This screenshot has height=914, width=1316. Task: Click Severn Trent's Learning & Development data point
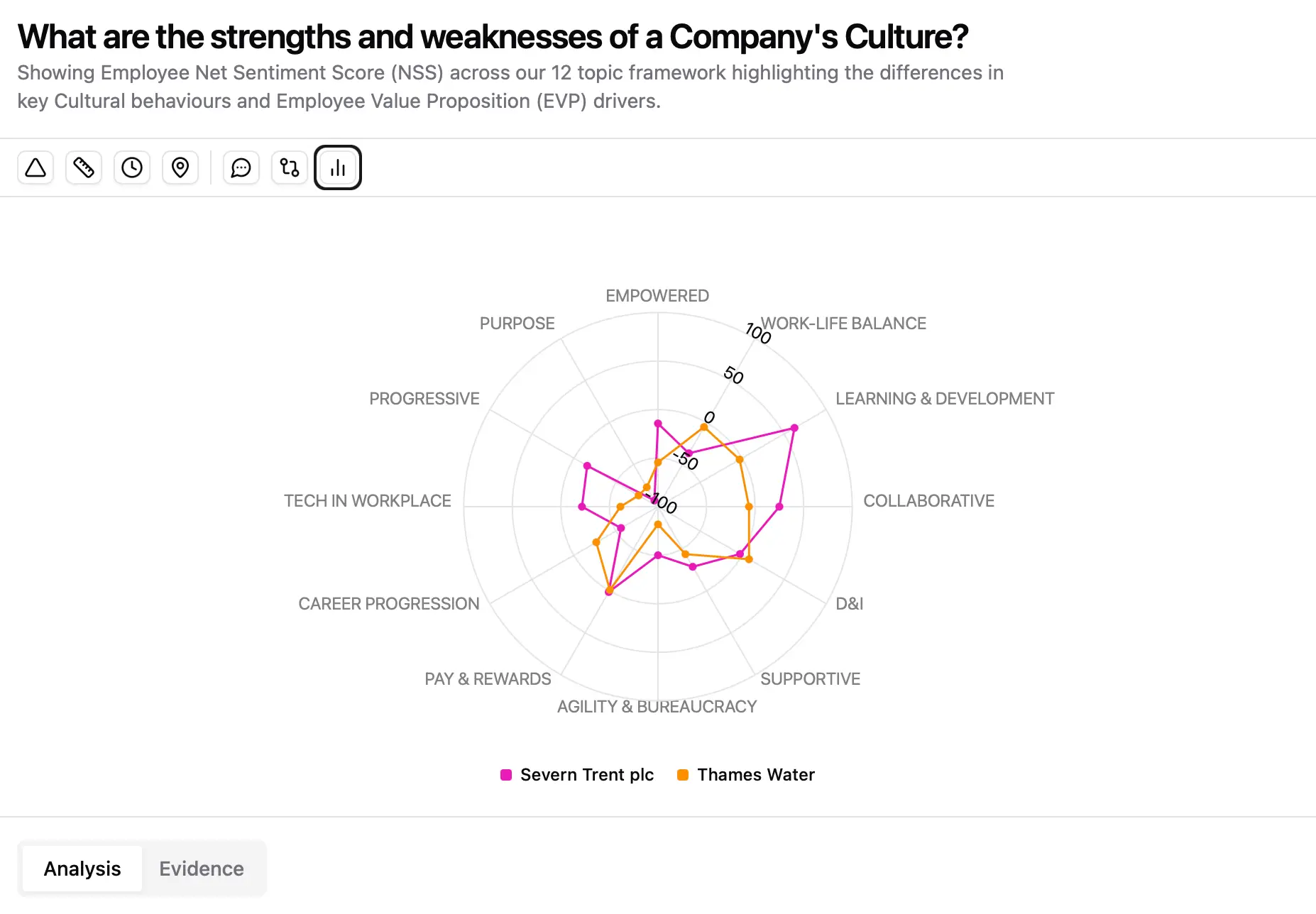(794, 428)
